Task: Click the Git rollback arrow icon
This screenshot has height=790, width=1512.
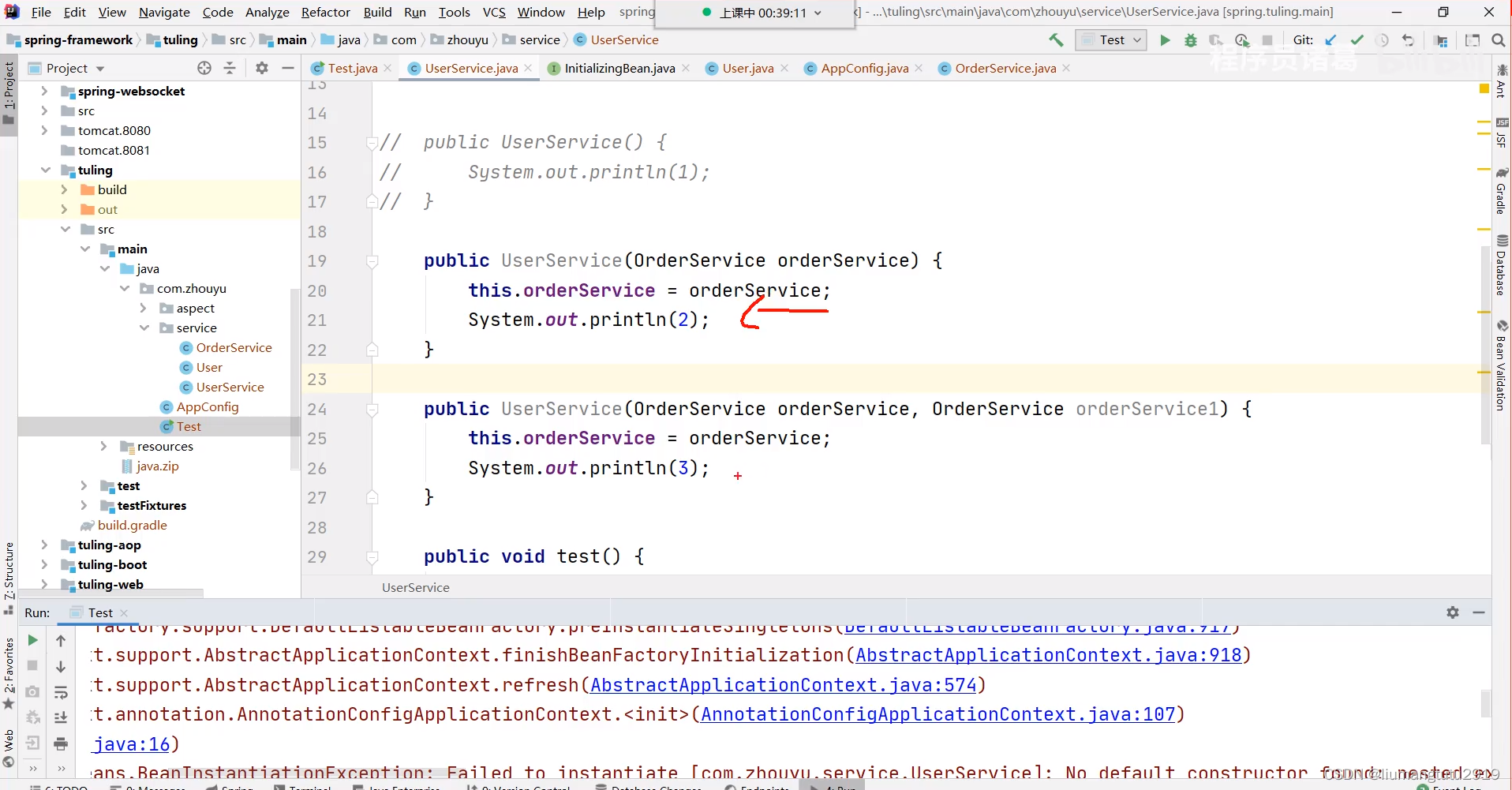Action: click(1408, 40)
